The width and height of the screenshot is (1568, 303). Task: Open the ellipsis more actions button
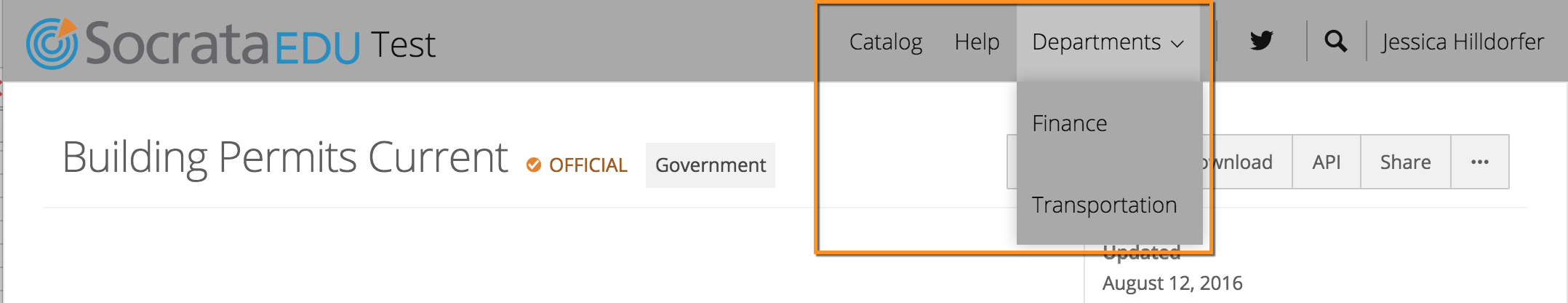[1480, 162]
